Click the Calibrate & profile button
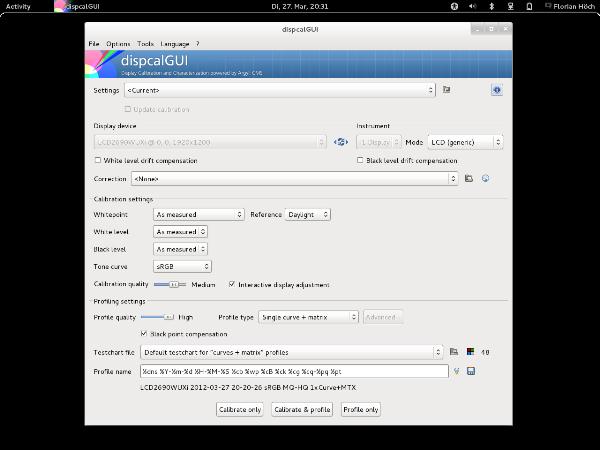 click(x=302, y=409)
